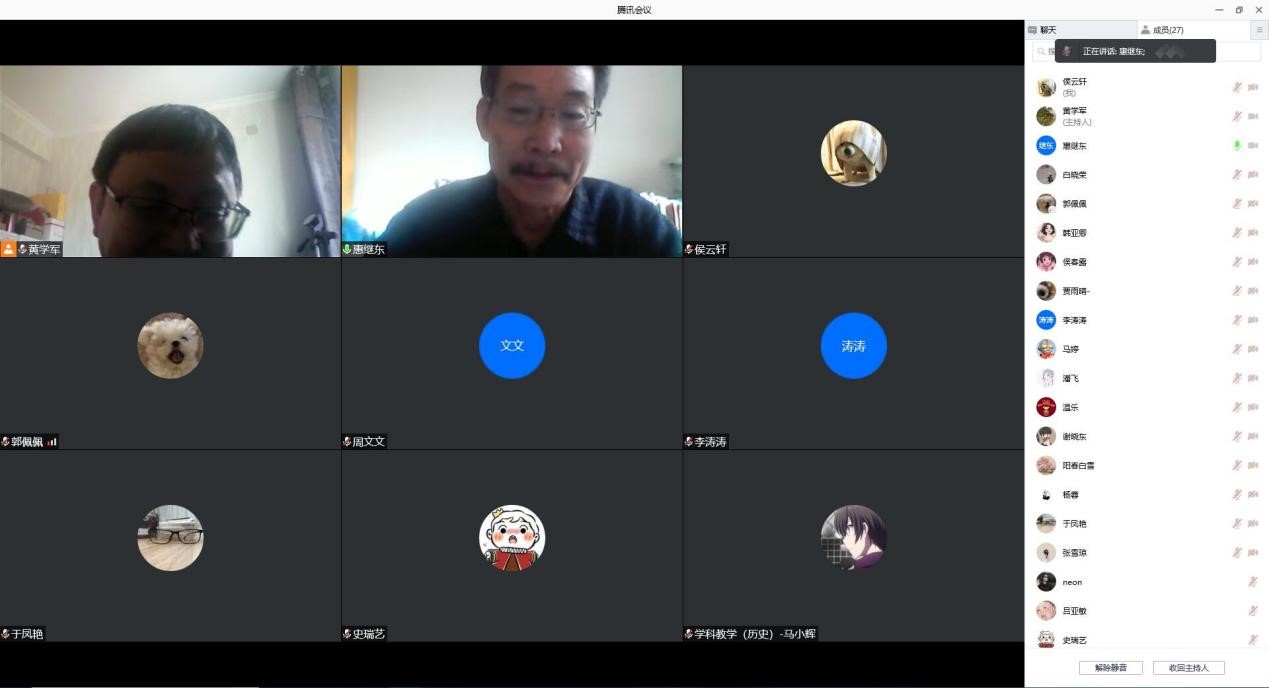
Task: Click the camera icon beside 郭佩佩 in list
Action: coord(1253,203)
